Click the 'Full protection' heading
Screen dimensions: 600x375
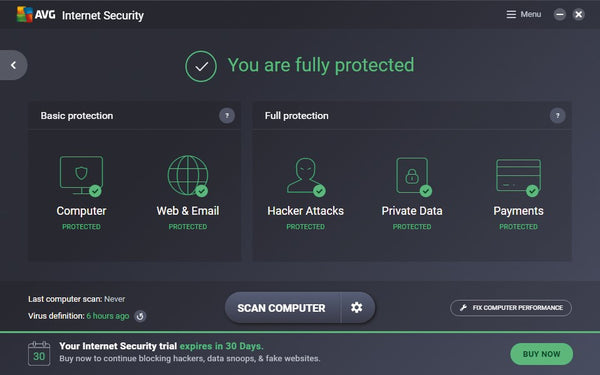click(x=297, y=116)
